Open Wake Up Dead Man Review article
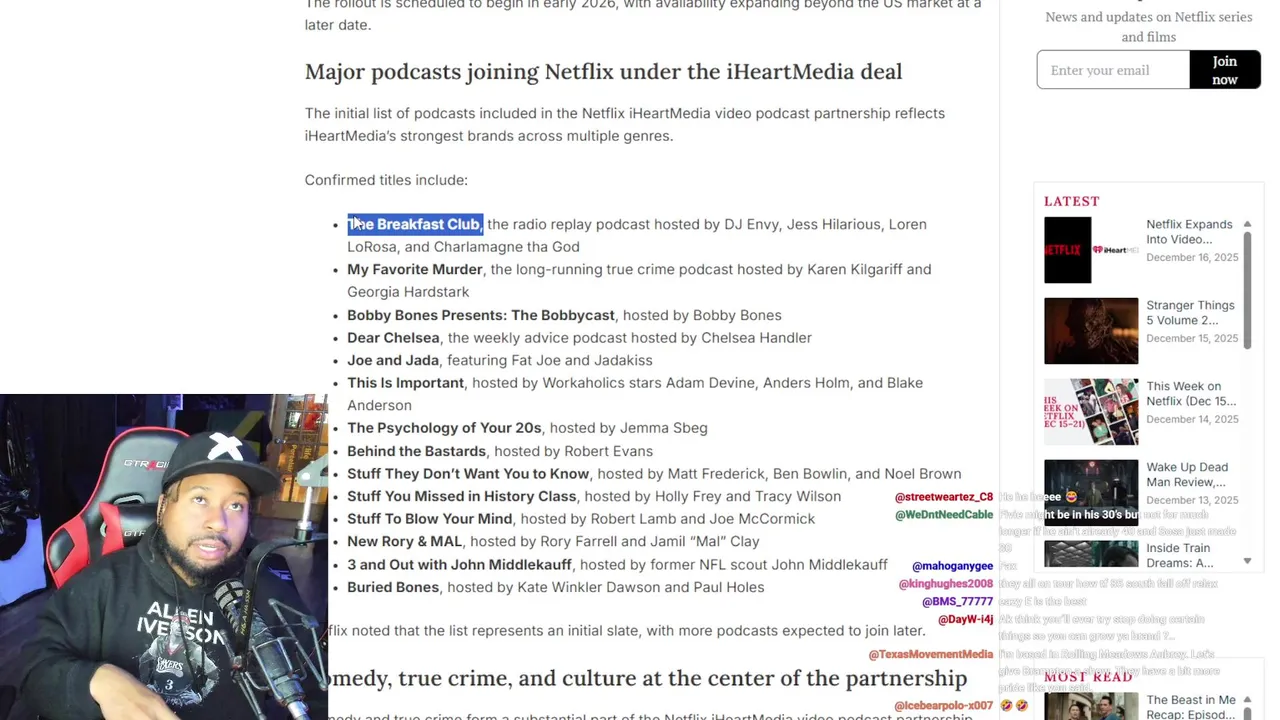This screenshot has height=720, width=1280. [1187, 475]
